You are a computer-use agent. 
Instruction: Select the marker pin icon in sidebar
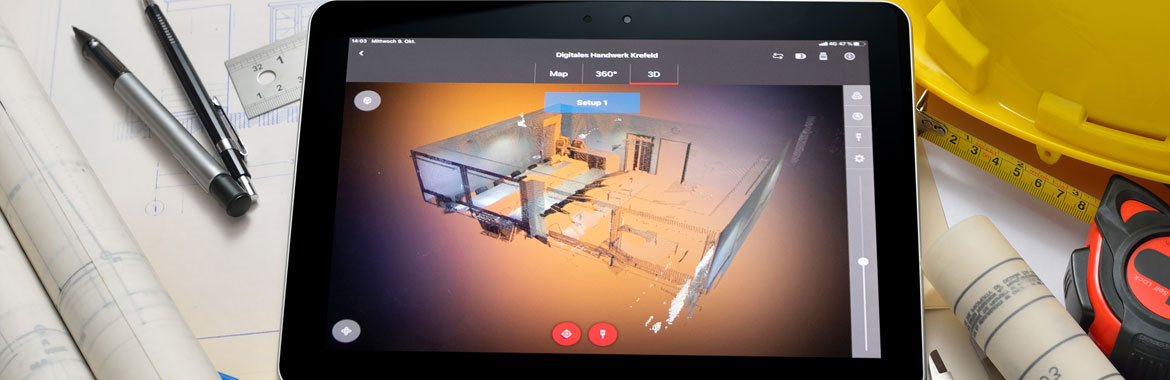tap(858, 137)
